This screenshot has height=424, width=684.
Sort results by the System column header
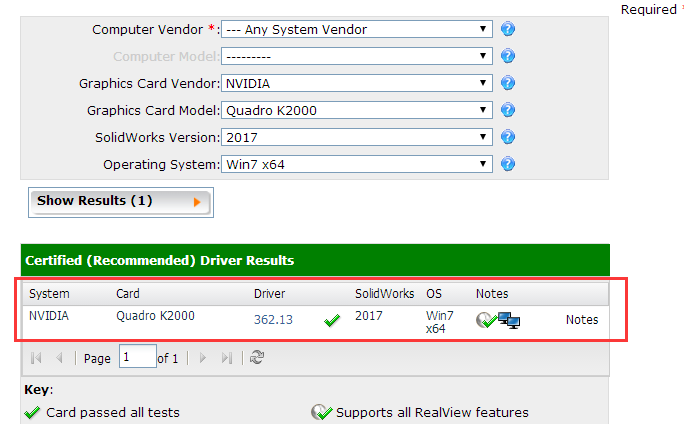[x=49, y=294]
